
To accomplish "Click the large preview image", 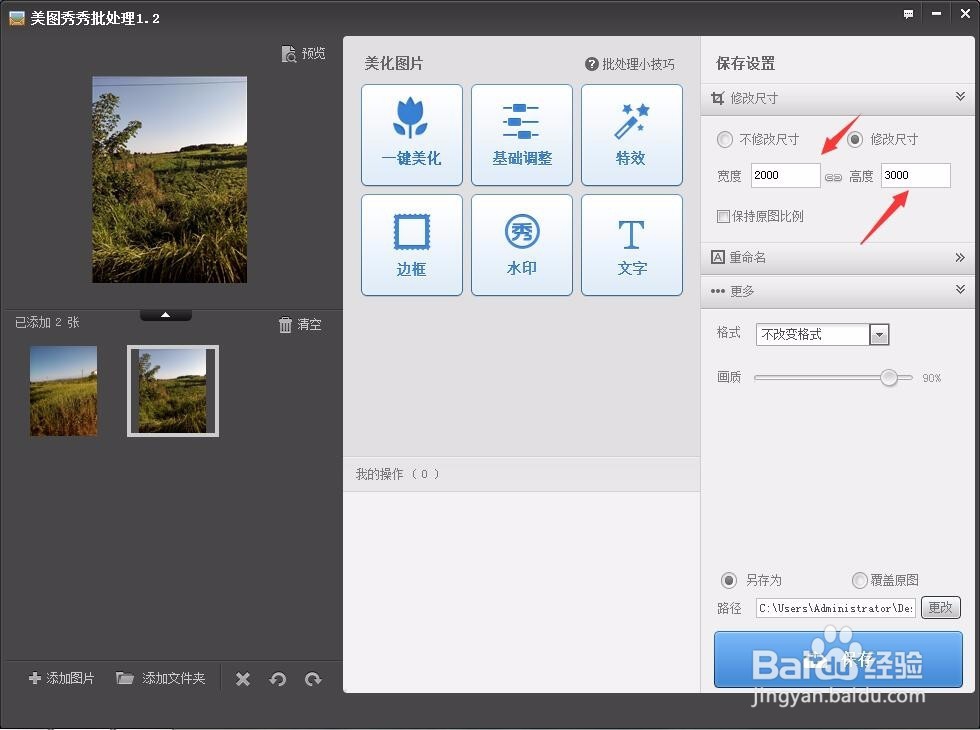I will click(x=169, y=180).
